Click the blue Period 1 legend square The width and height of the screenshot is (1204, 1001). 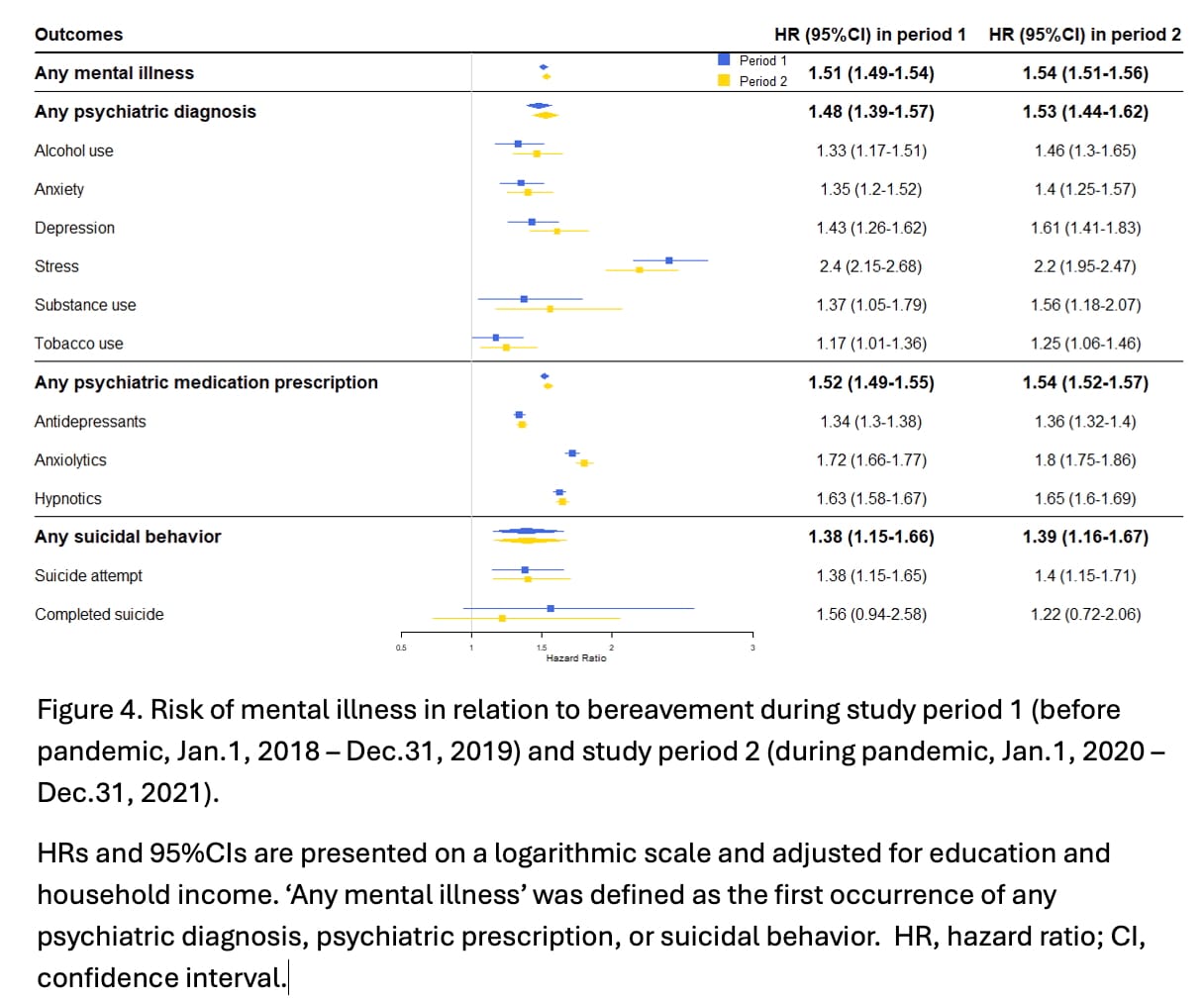724,59
